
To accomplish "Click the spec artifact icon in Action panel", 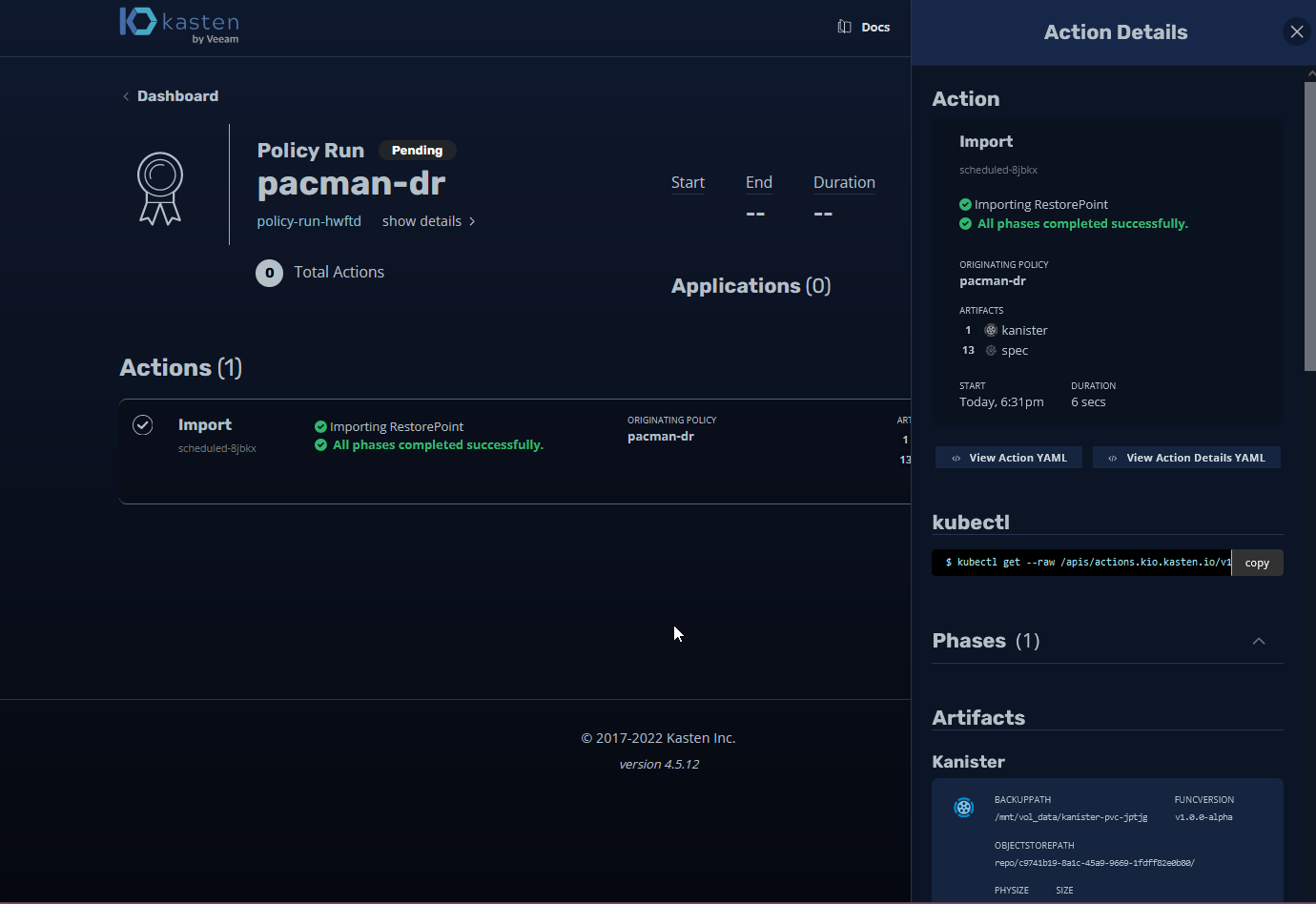I will (991, 351).
